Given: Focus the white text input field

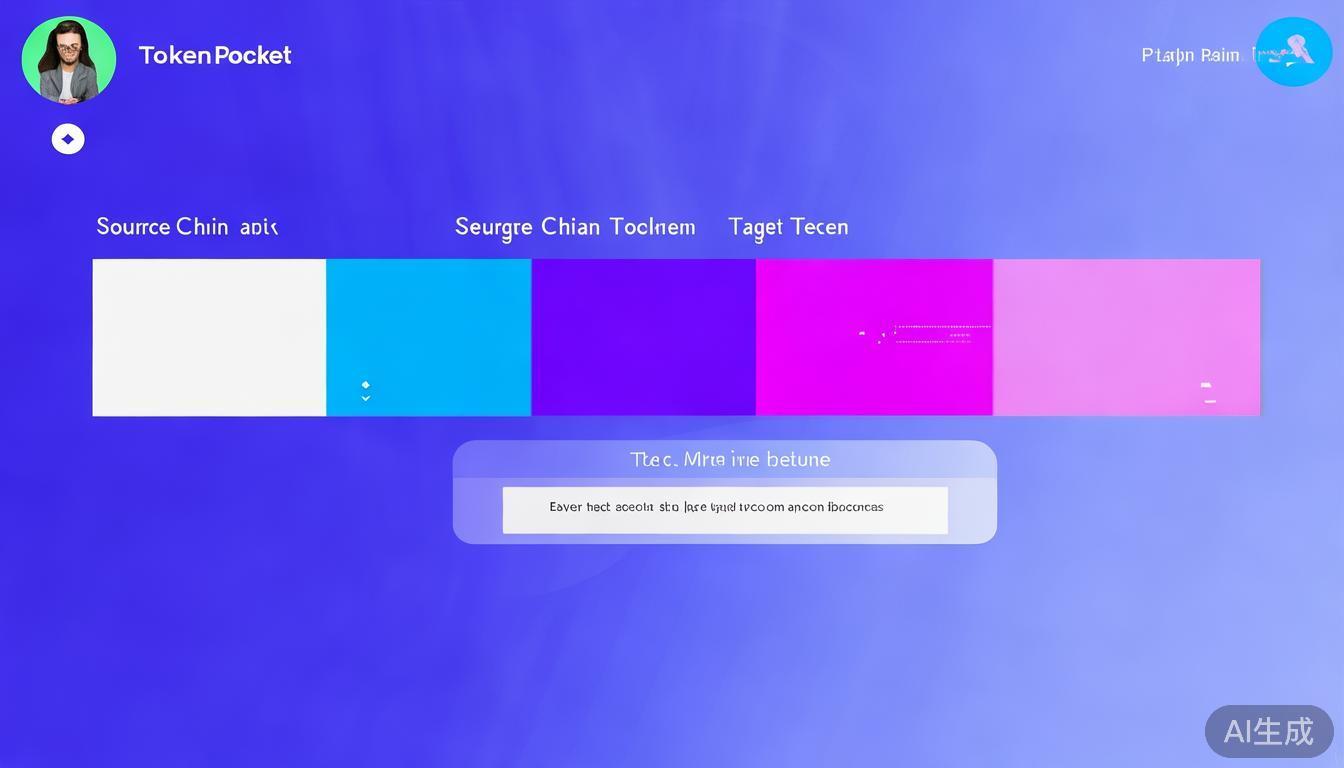Looking at the screenshot, I should (724, 510).
